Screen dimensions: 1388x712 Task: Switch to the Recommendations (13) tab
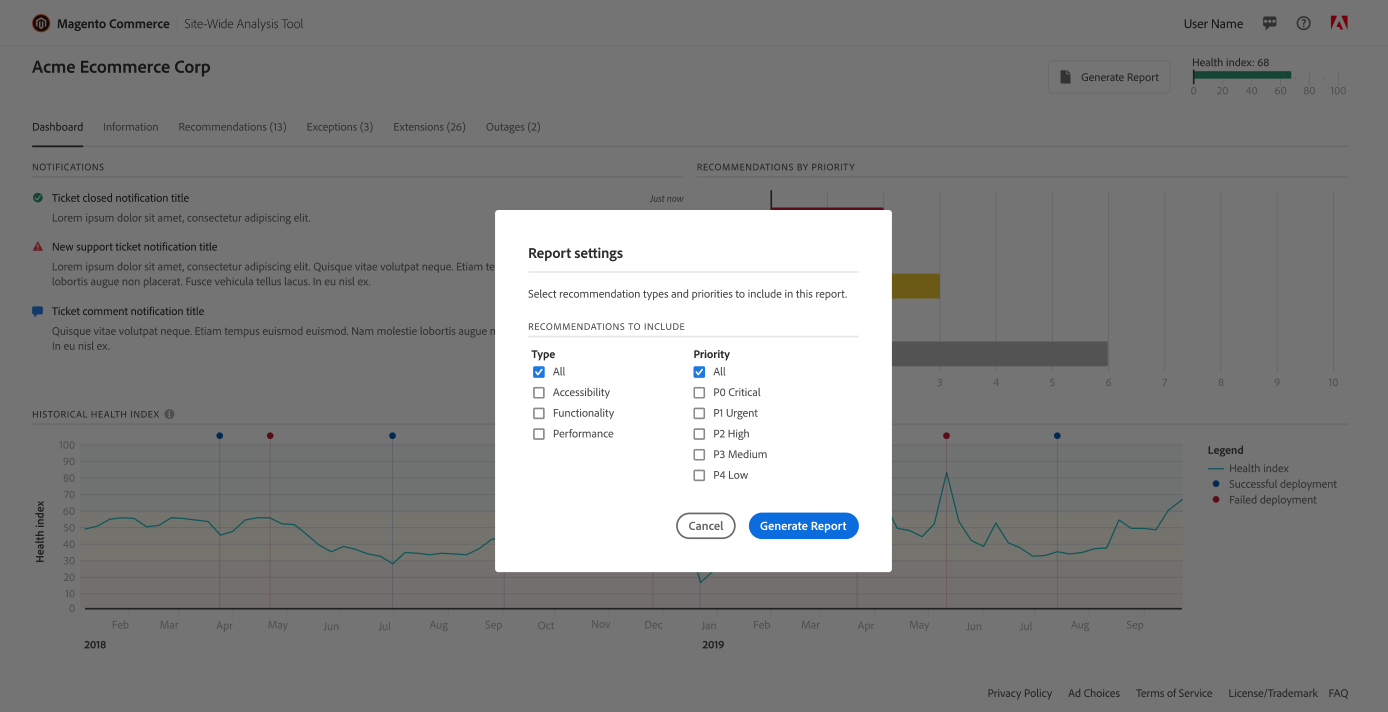tap(232, 127)
